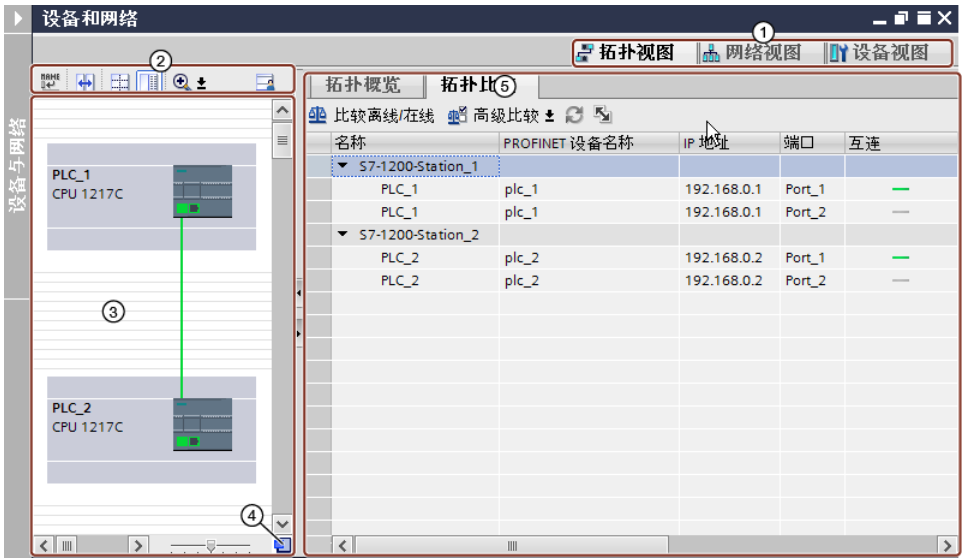Image resolution: width=965 pixels, height=559 pixels.
Task: Switch to the 设备视图 tab
Action: click(x=879, y=52)
